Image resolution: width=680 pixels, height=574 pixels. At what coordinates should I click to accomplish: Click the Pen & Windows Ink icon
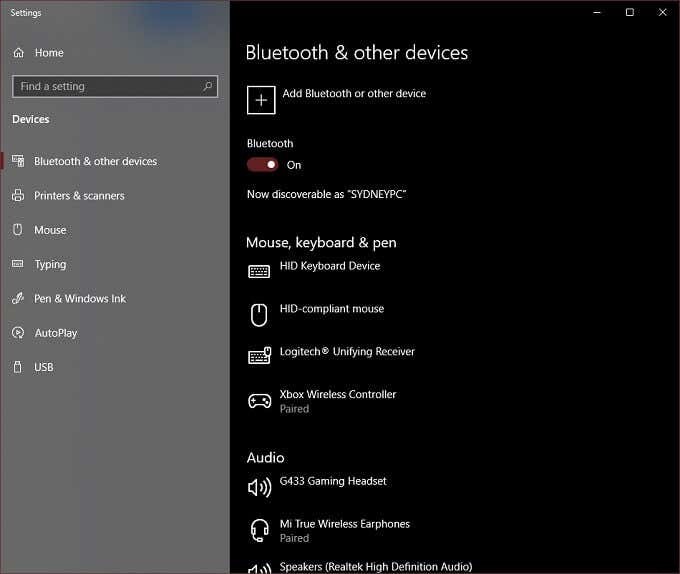click(x=18, y=298)
